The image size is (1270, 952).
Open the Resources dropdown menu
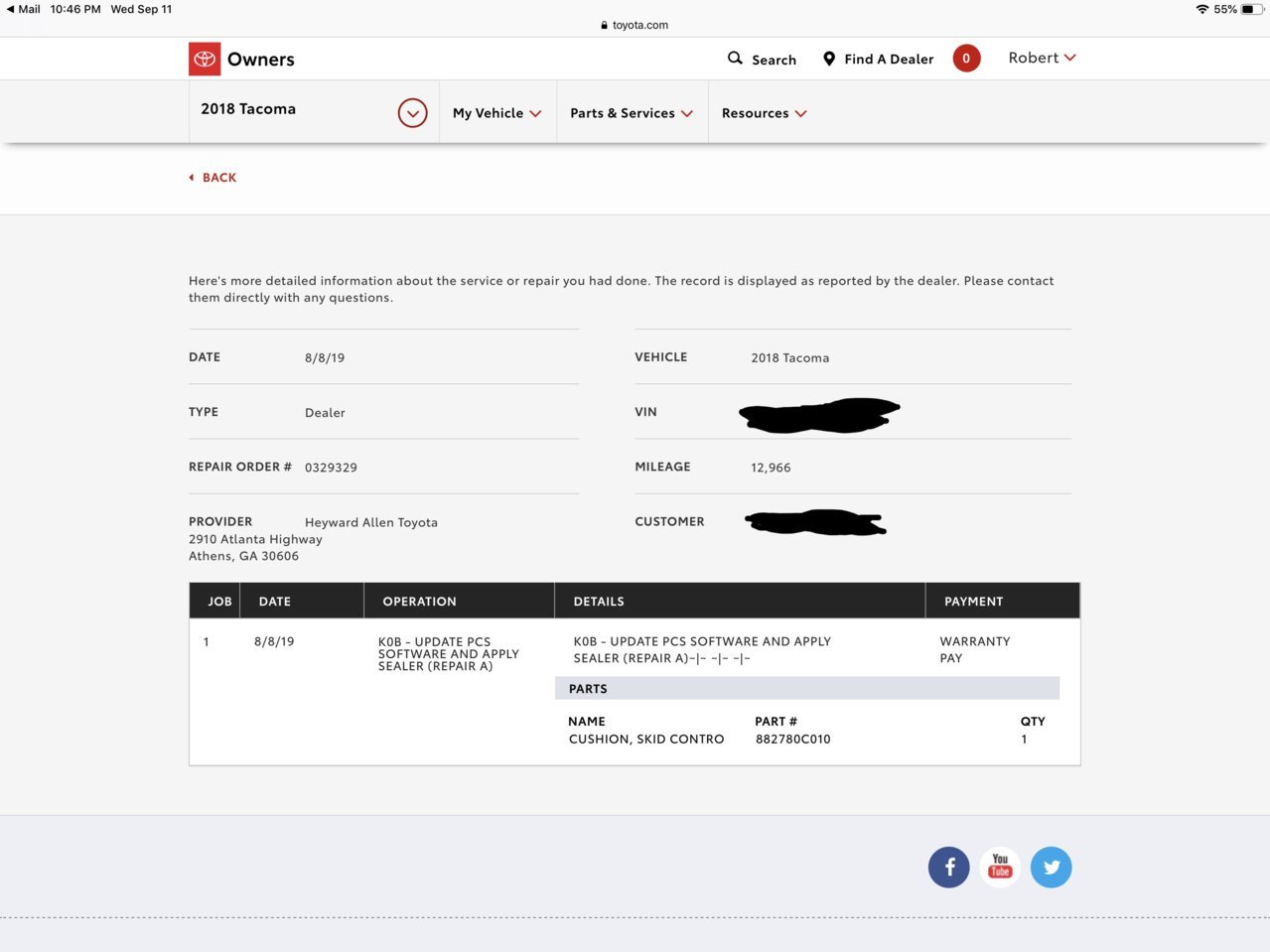pos(765,113)
